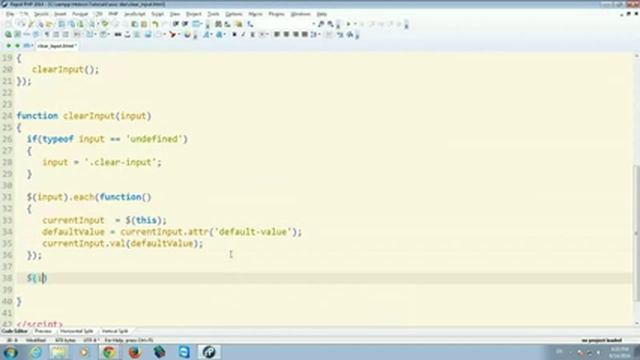Open the Tools menu
The height and width of the screenshot is (360, 640).
click(x=213, y=14)
